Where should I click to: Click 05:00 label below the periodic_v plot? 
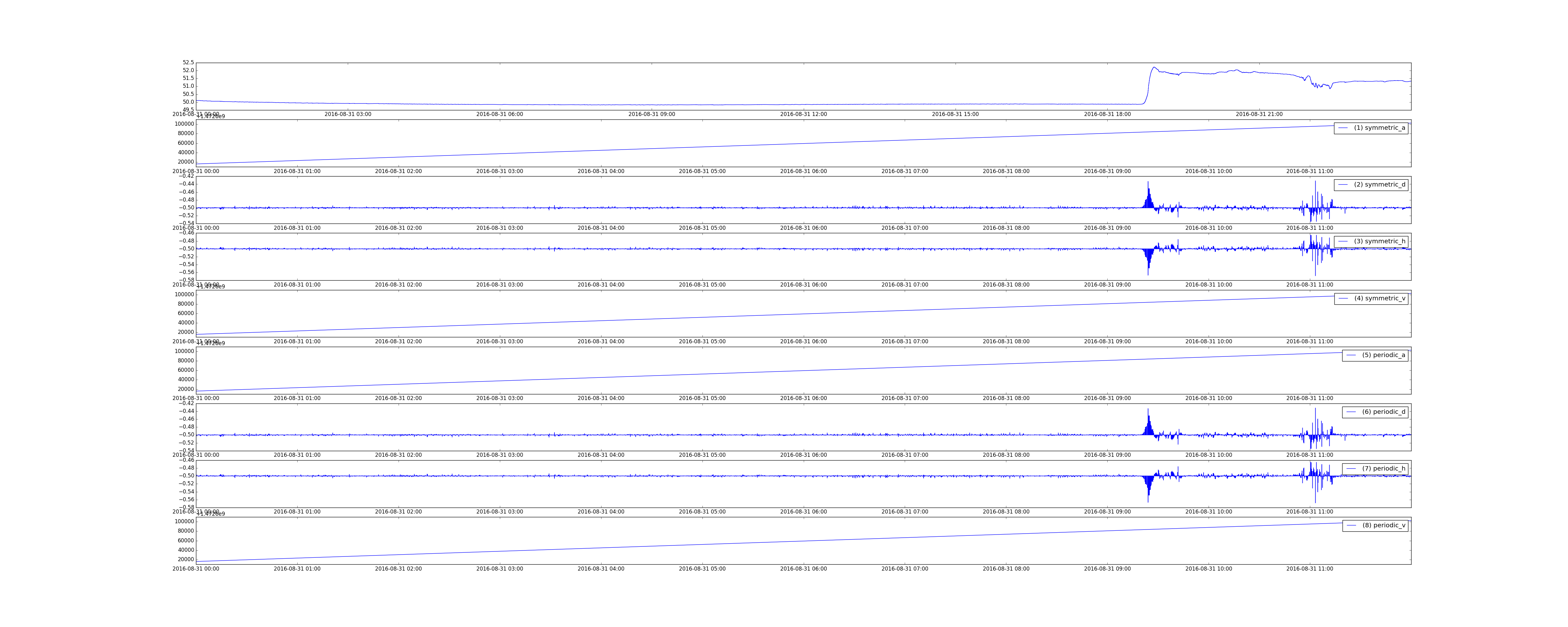(x=702, y=569)
